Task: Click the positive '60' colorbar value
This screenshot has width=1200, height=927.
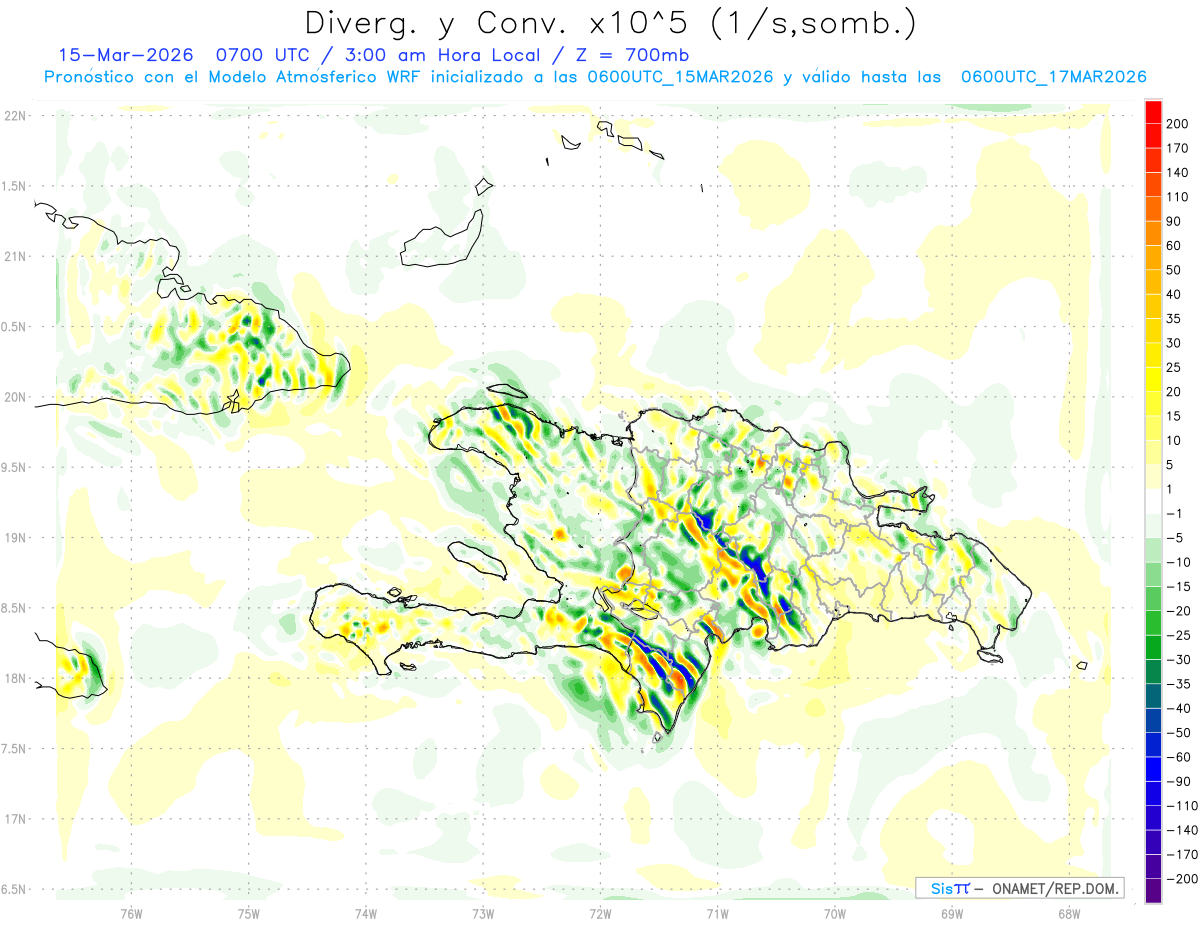Action: pyautogui.click(x=1174, y=246)
